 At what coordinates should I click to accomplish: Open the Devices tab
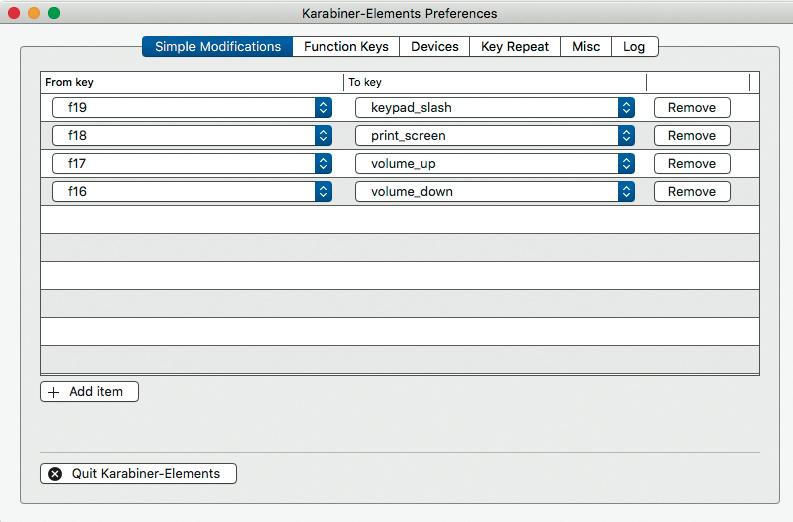click(435, 46)
